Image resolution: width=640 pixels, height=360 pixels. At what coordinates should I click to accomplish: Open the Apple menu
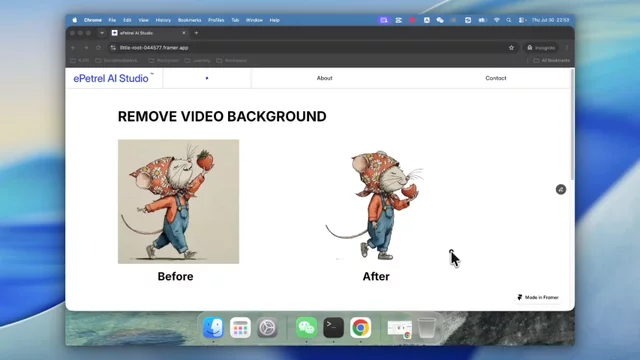pyautogui.click(x=75, y=20)
